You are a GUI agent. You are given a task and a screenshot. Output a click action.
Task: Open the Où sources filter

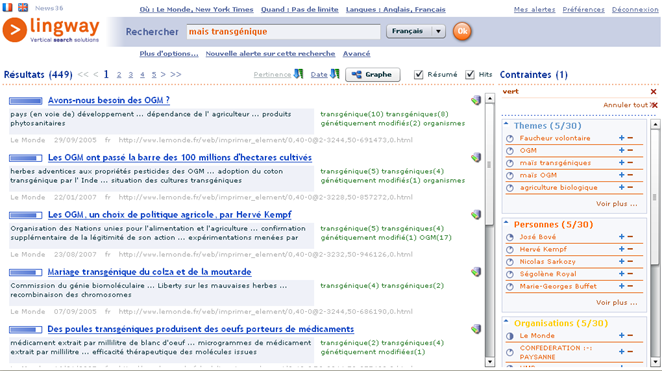196,9
